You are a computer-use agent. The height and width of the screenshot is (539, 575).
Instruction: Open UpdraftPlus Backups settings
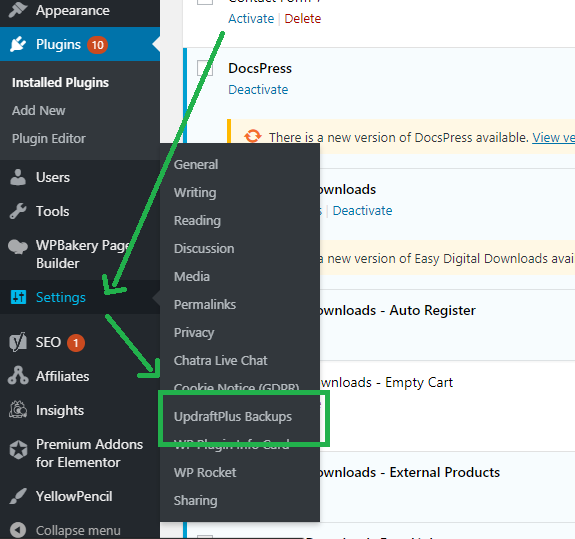coord(233,417)
